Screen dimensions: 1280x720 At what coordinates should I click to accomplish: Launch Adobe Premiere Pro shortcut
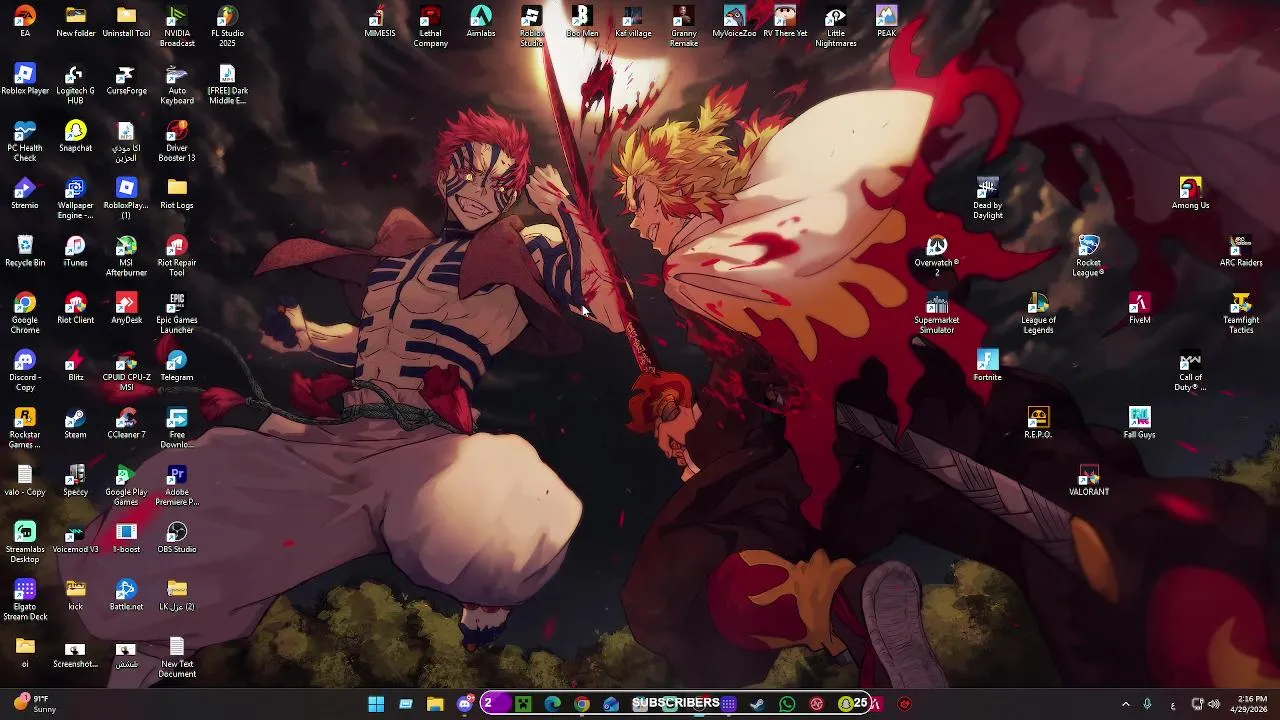[177, 485]
